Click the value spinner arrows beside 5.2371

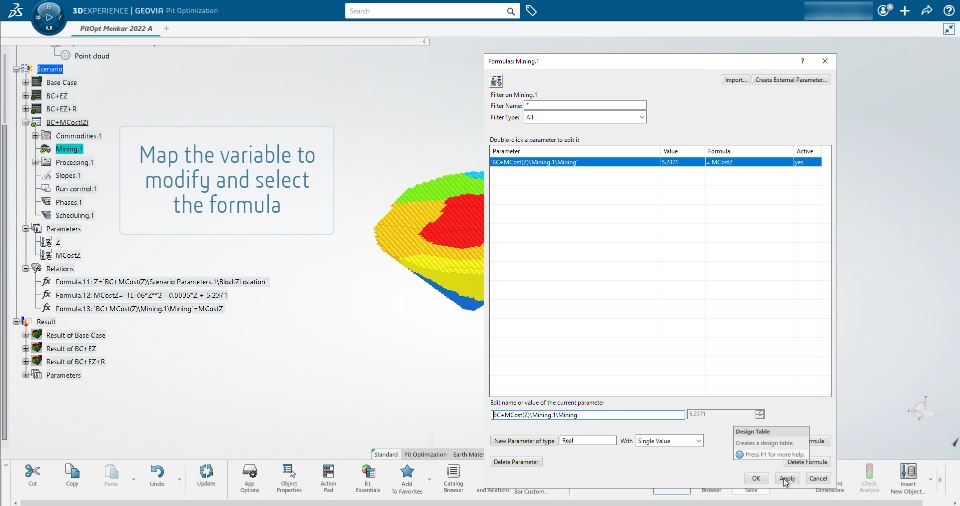pos(760,415)
